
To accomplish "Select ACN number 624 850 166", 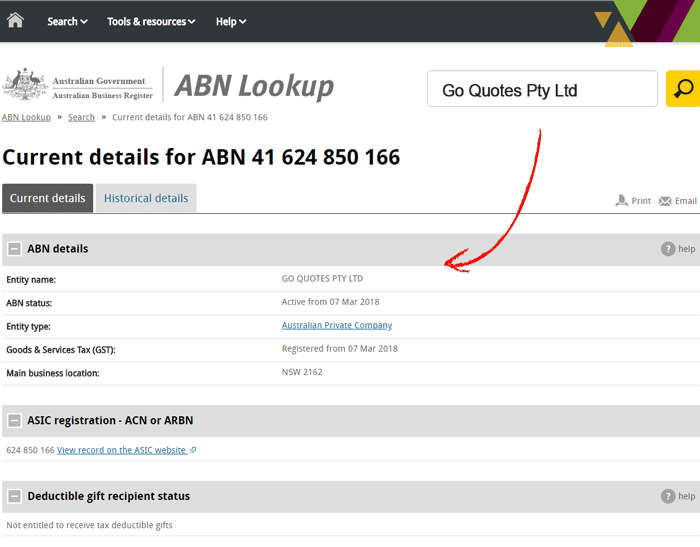I will point(30,450).
